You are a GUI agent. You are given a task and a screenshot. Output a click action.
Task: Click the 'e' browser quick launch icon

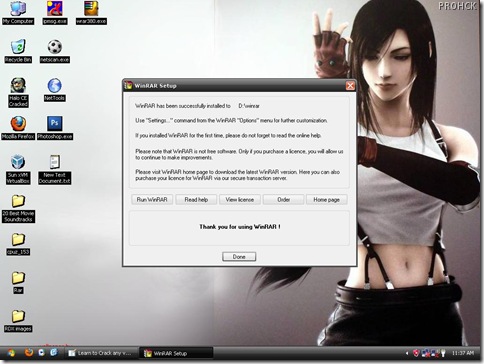(x=54, y=353)
